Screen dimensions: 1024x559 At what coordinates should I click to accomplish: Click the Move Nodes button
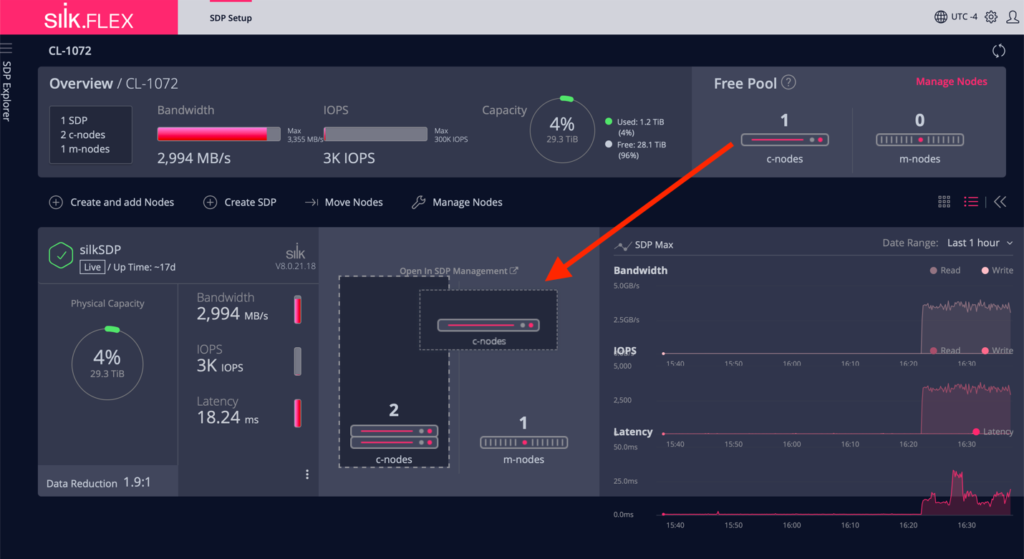tap(344, 202)
